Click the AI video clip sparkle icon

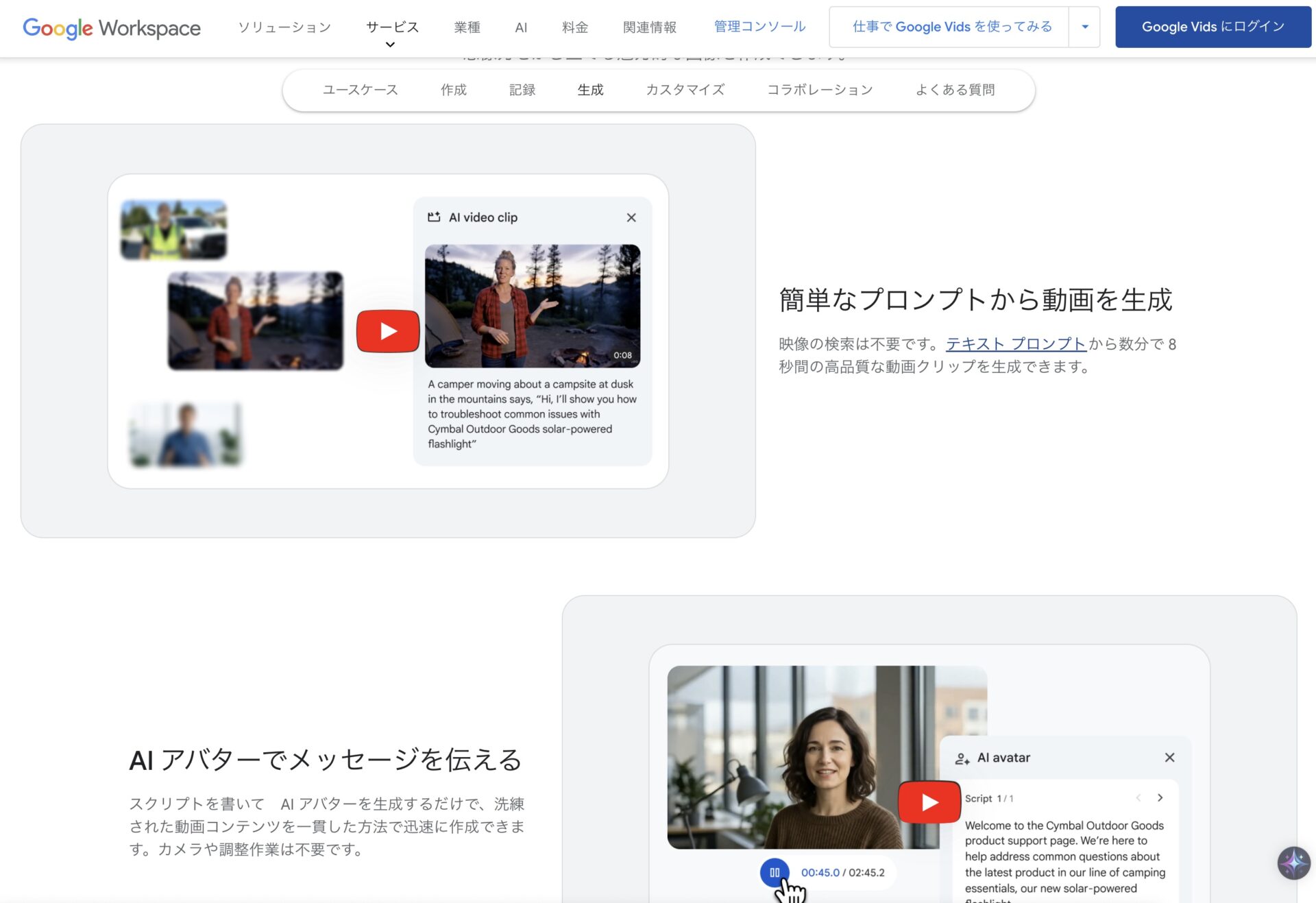click(x=434, y=217)
